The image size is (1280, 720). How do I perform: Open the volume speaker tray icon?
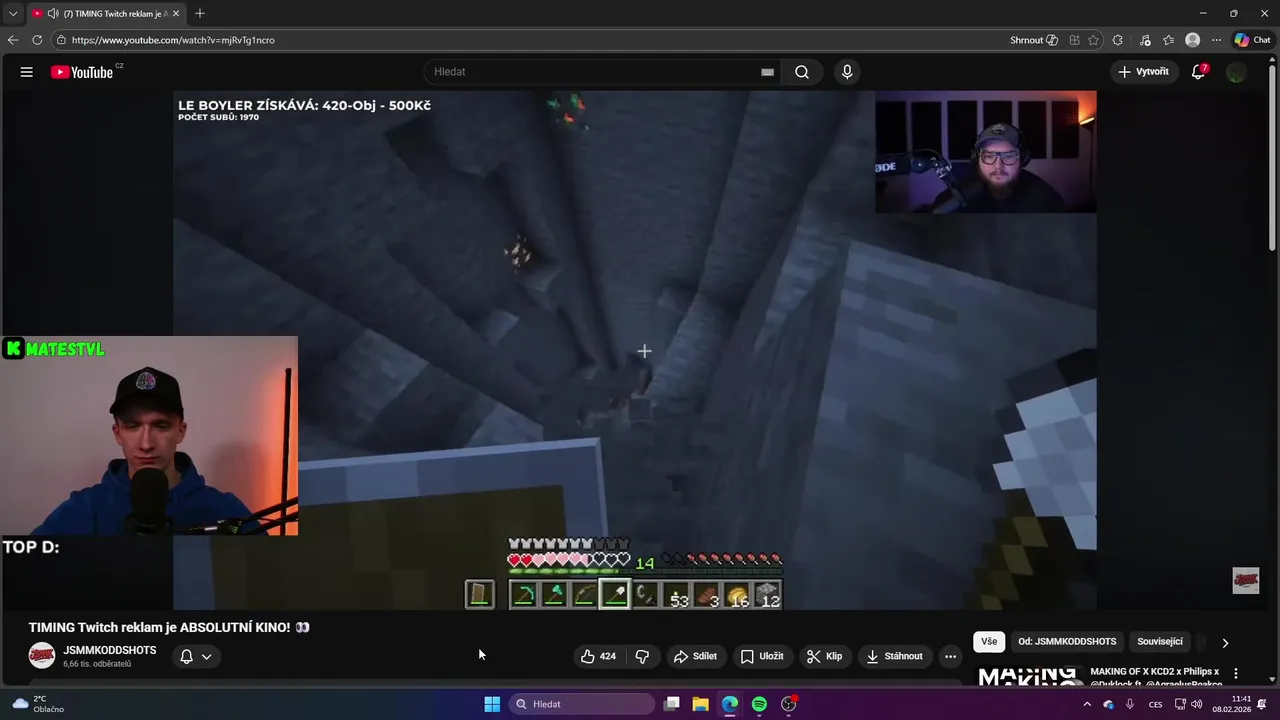tap(1197, 704)
